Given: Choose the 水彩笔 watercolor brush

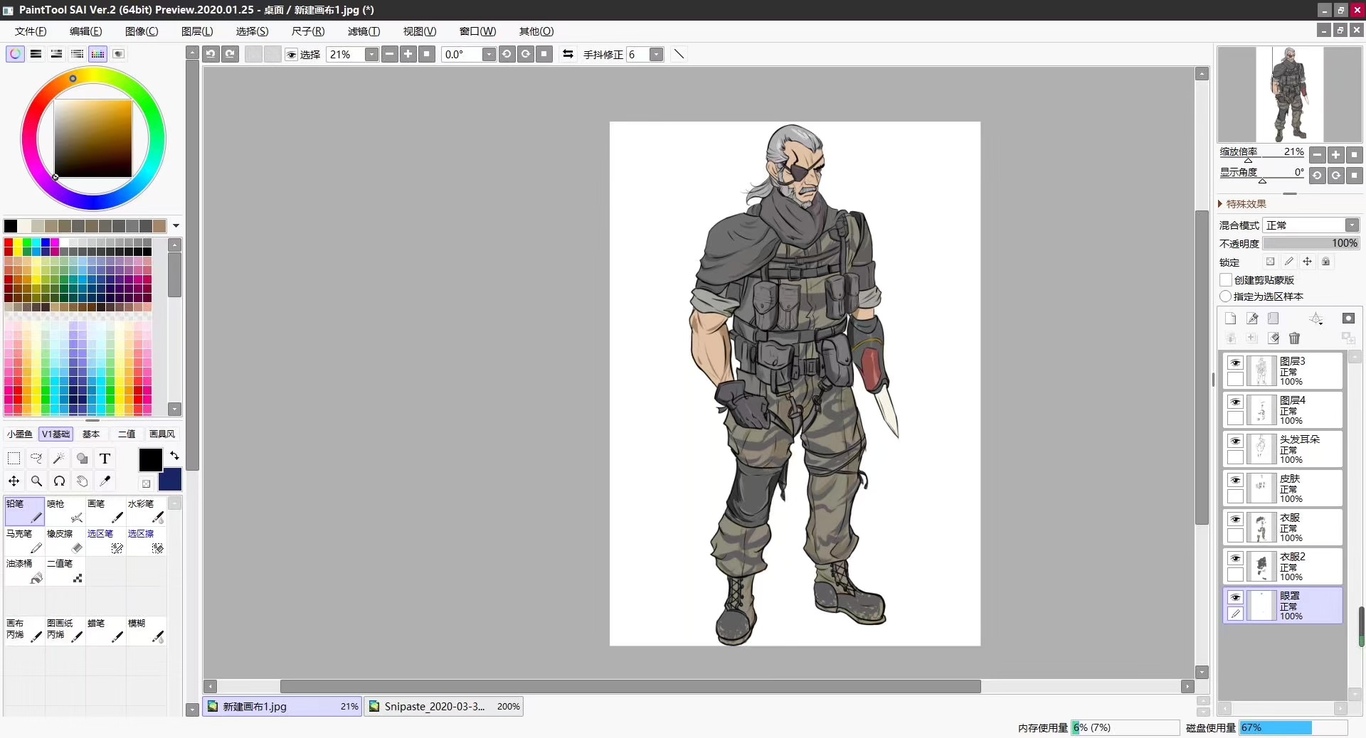Looking at the screenshot, I should coord(146,511).
